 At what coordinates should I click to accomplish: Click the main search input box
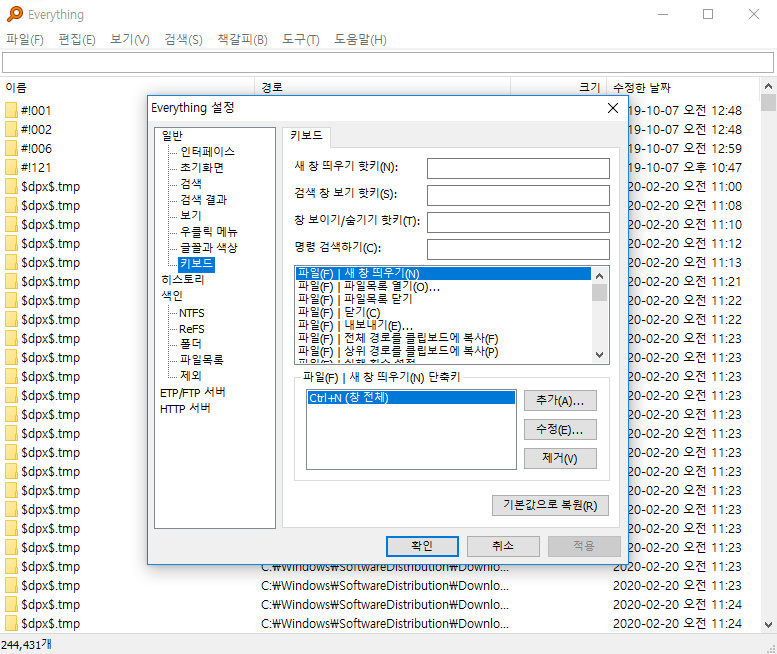pyautogui.click(x=388, y=63)
